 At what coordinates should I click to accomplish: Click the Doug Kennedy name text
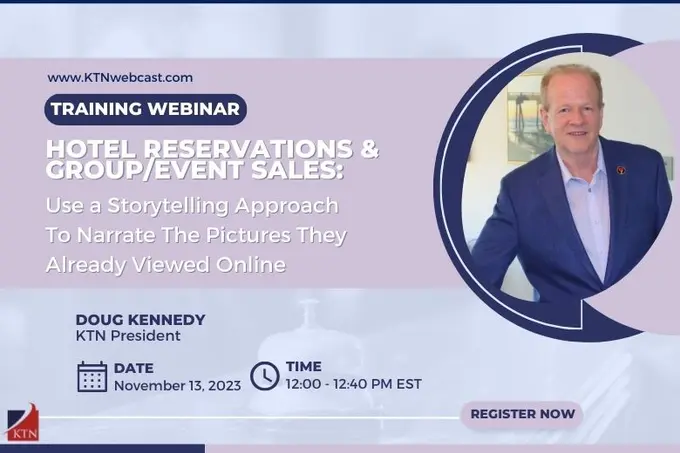point(141,320)
